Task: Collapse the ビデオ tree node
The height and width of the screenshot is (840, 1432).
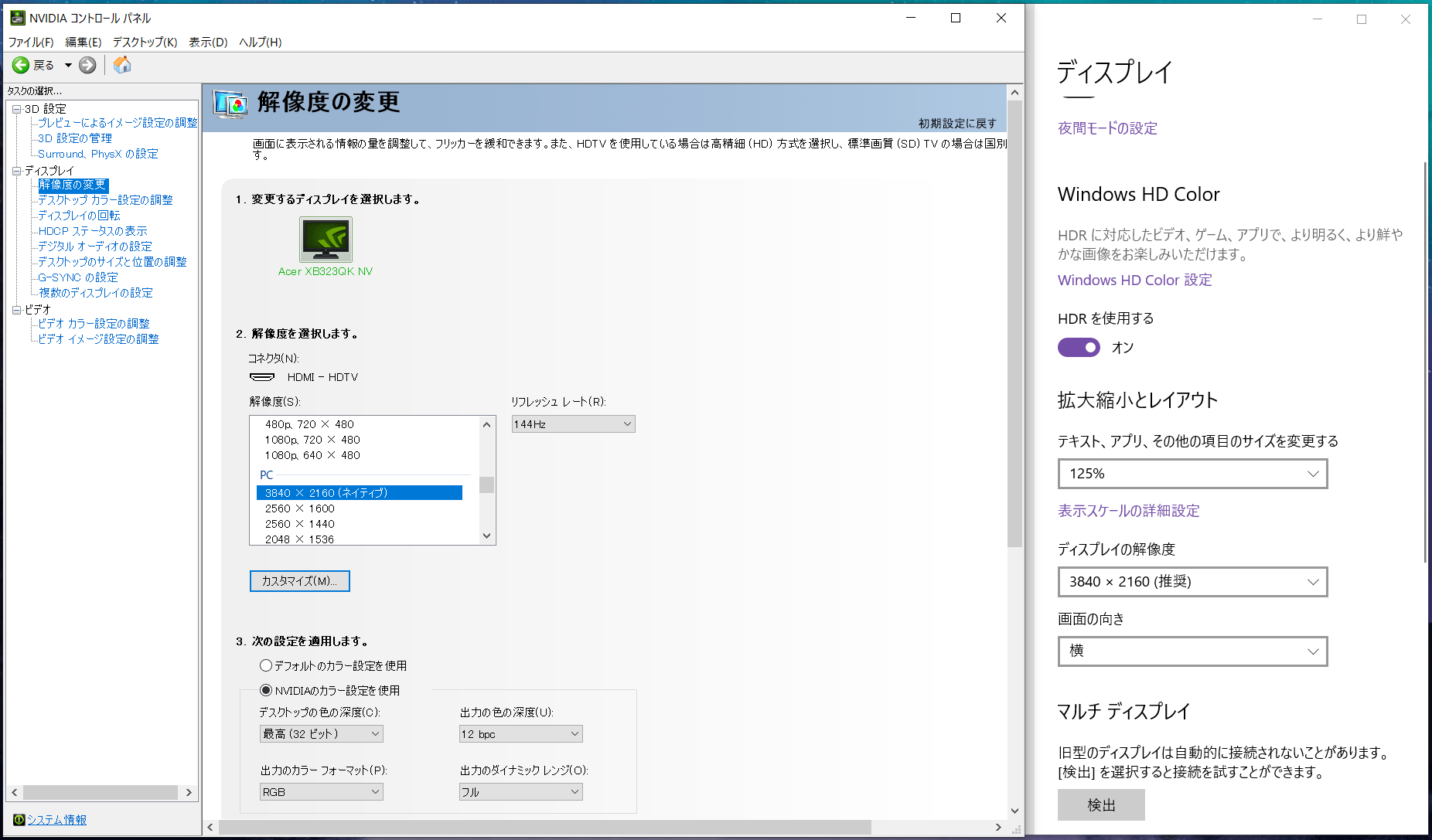Action: (x=16, y=310)
